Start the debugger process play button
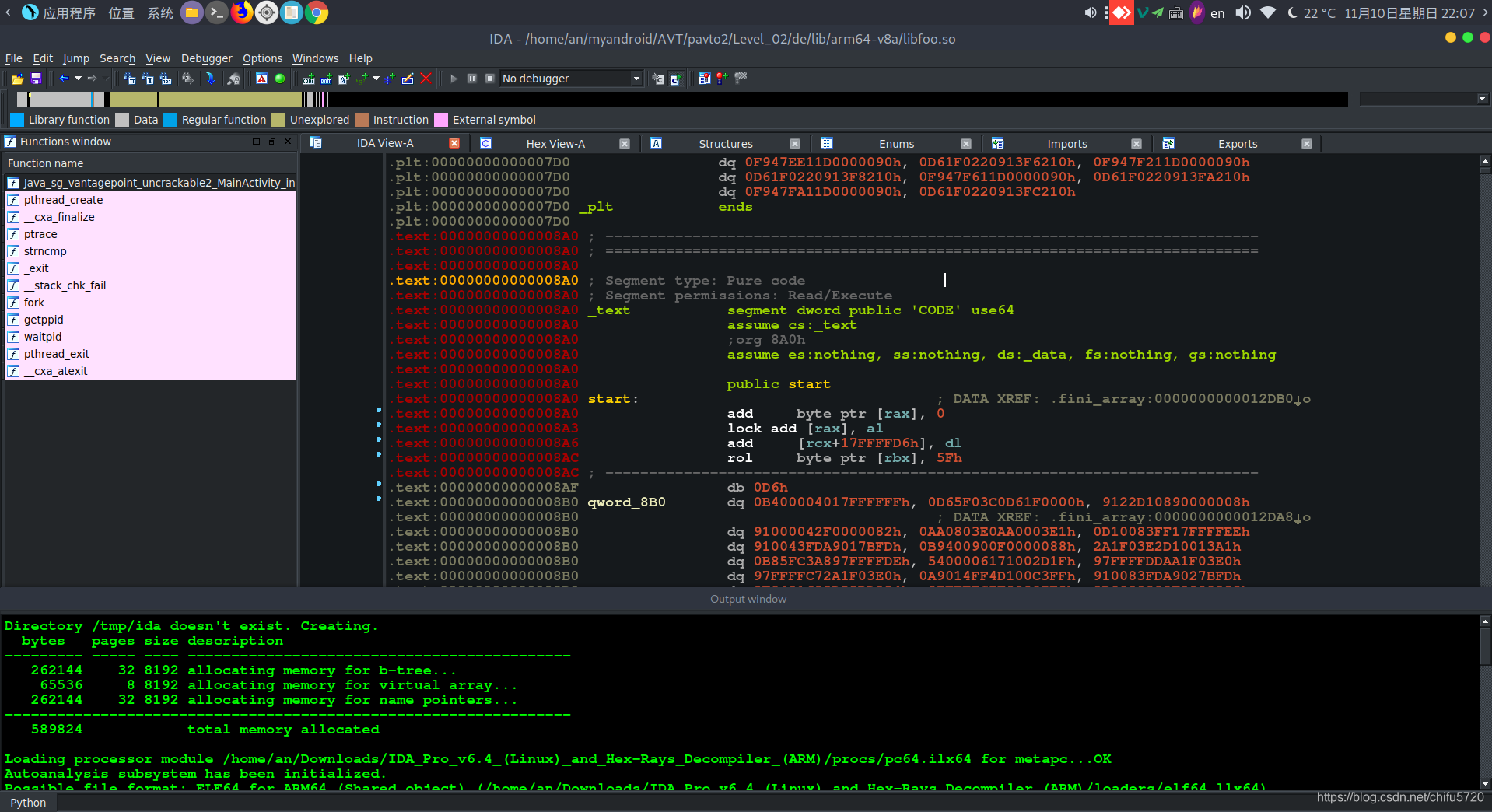Image resolution: width=1492 pixels, height=812 pixels. click(454, 79)
